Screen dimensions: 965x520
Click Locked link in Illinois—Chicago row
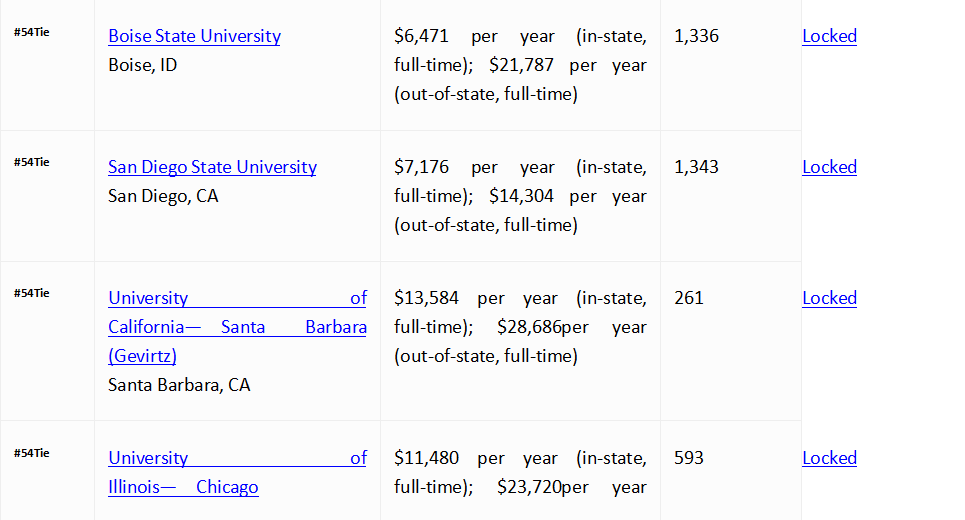(x=830, y=458)
